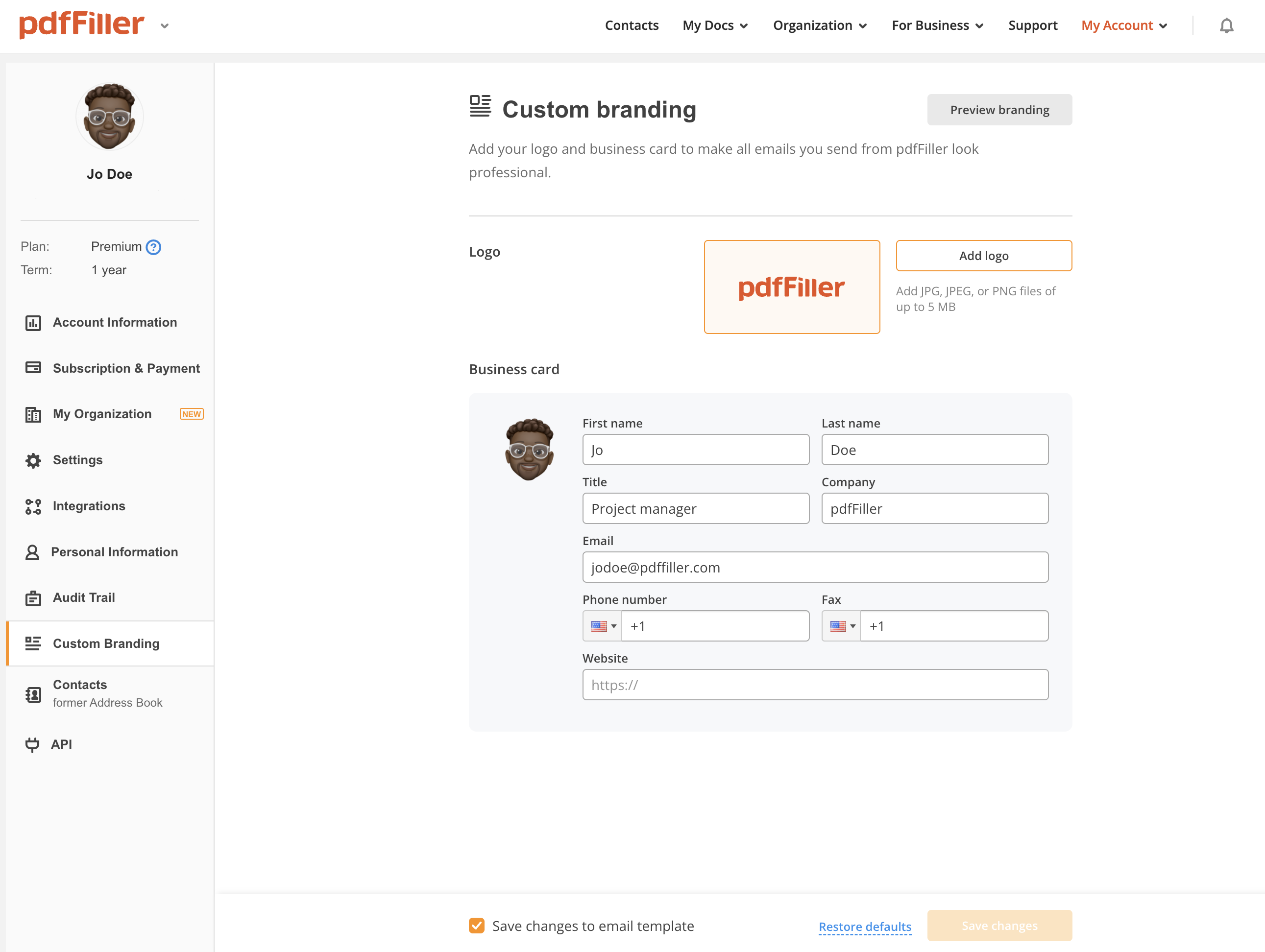Screen dimensions: 1265x952
Task: Open the Organization top menu
Action: (x=819, y=26)
